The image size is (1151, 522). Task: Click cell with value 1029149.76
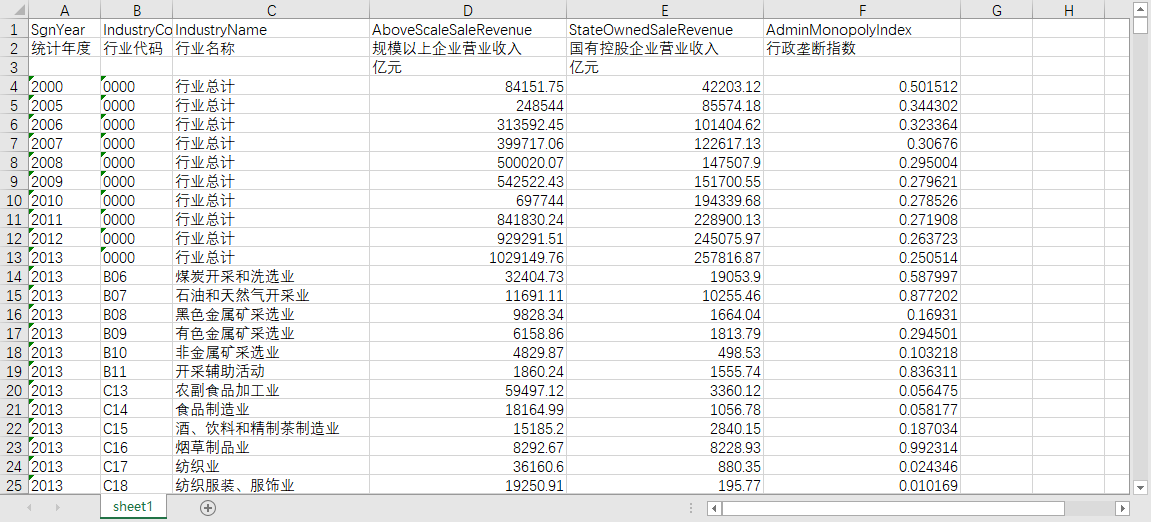[468, 258]
